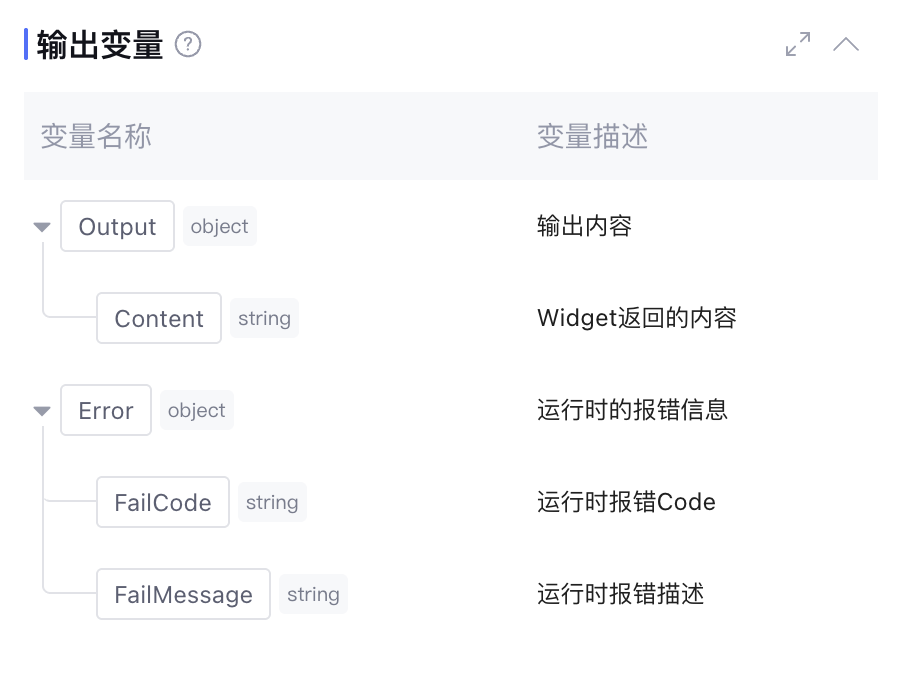Click the 运行时报错Code description text
This screenshot has width=902, height=674.
[626, 502]
